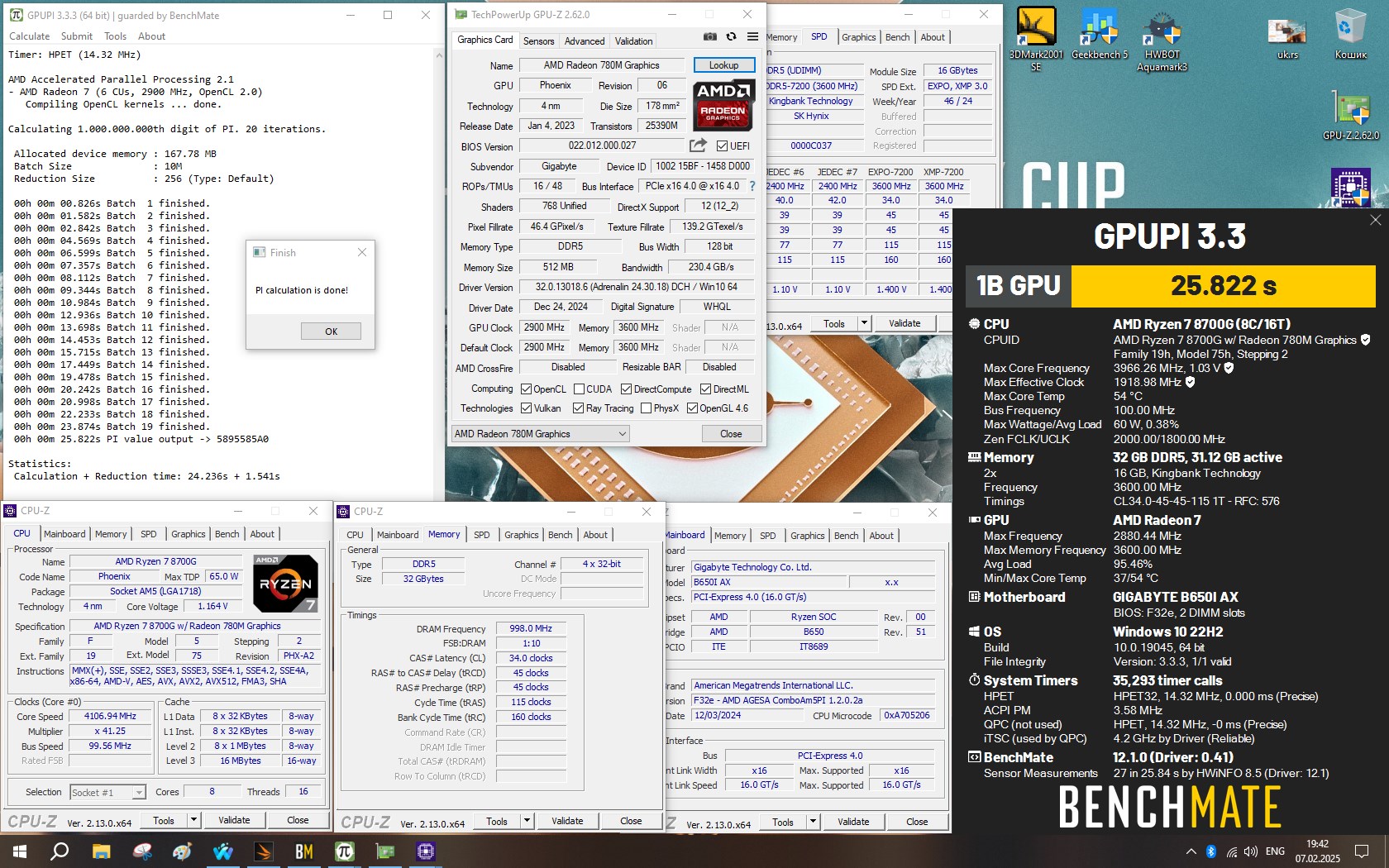Click the orange swoosh taskbar icon
Image resolution: width=1389 pixels, height=868 pixels.
click(x=263, y=851)
